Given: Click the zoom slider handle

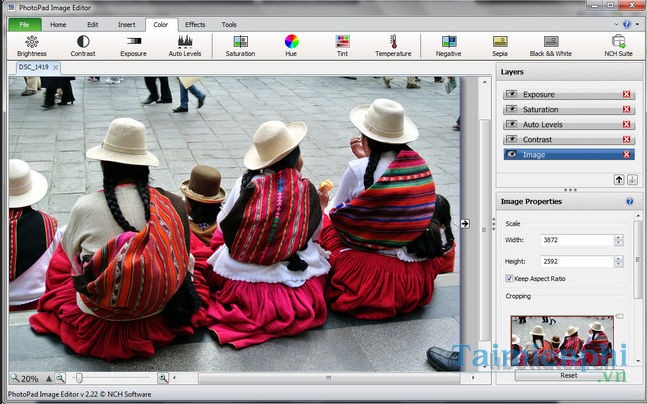Looking at the screenshot, I should click(79, 378).
